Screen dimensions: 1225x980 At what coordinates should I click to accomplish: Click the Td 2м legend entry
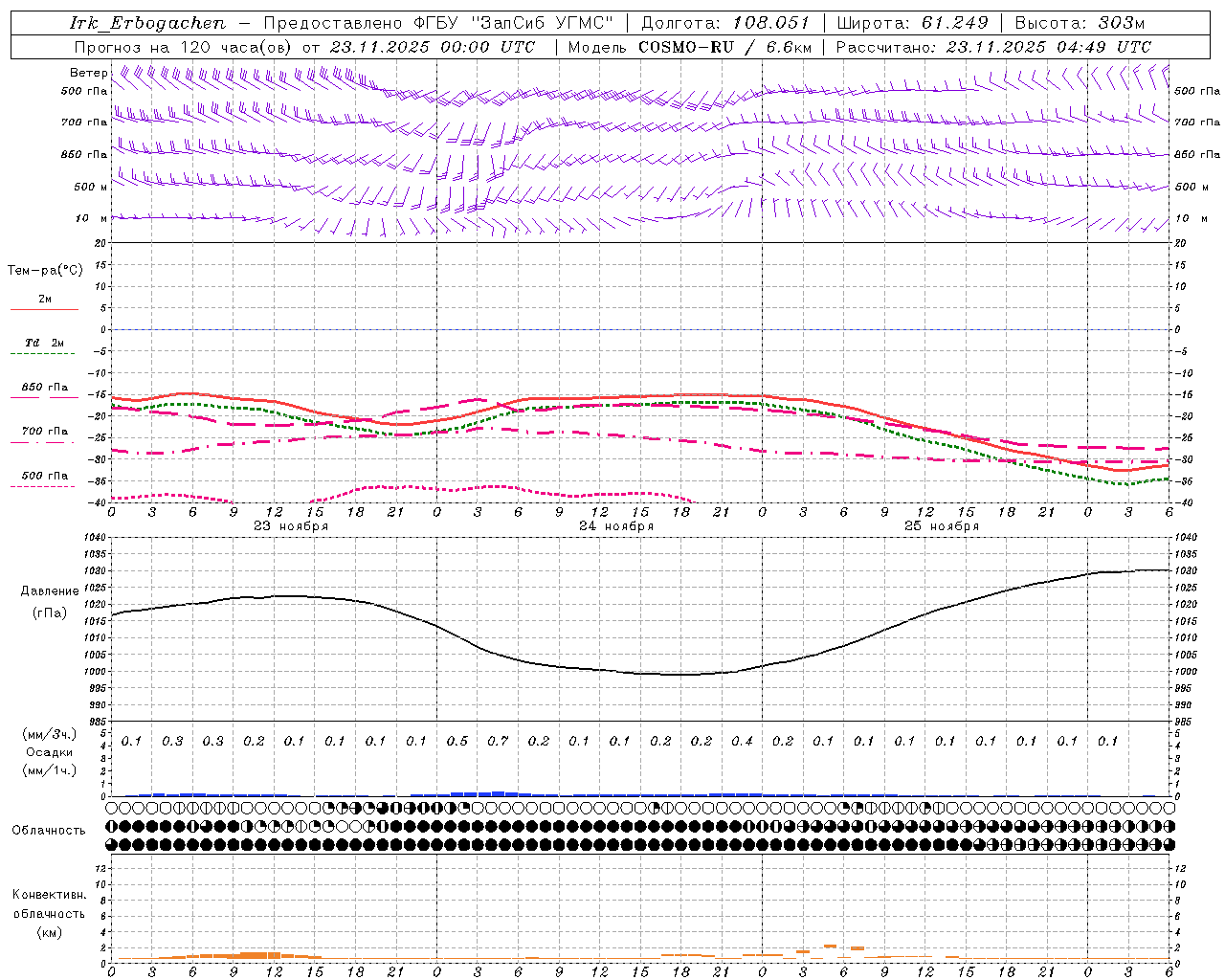click(44, 343)
